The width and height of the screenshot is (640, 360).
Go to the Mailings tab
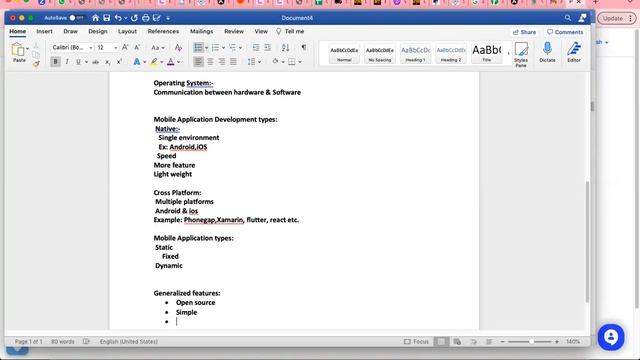click(201, 31)
